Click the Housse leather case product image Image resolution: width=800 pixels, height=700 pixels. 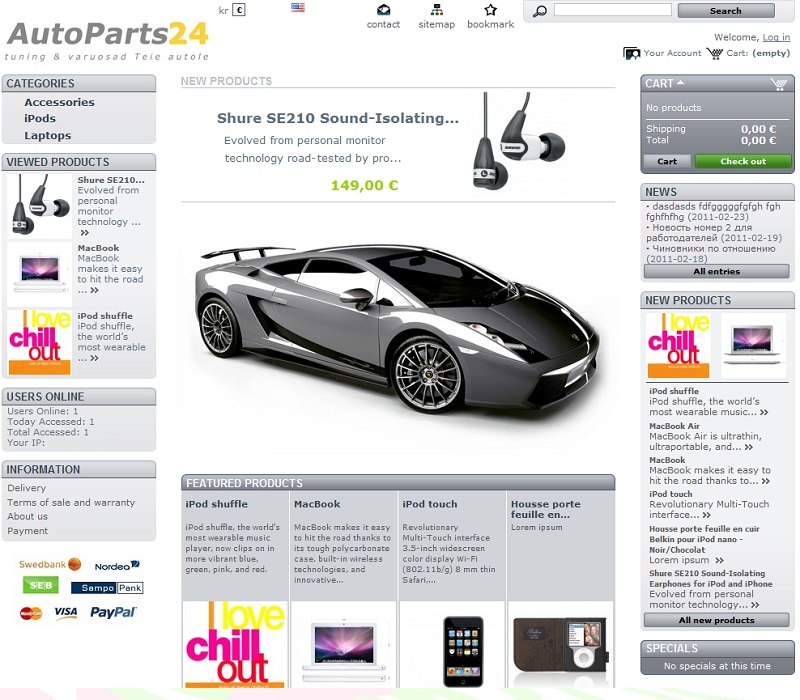click(x=561, y=645)
